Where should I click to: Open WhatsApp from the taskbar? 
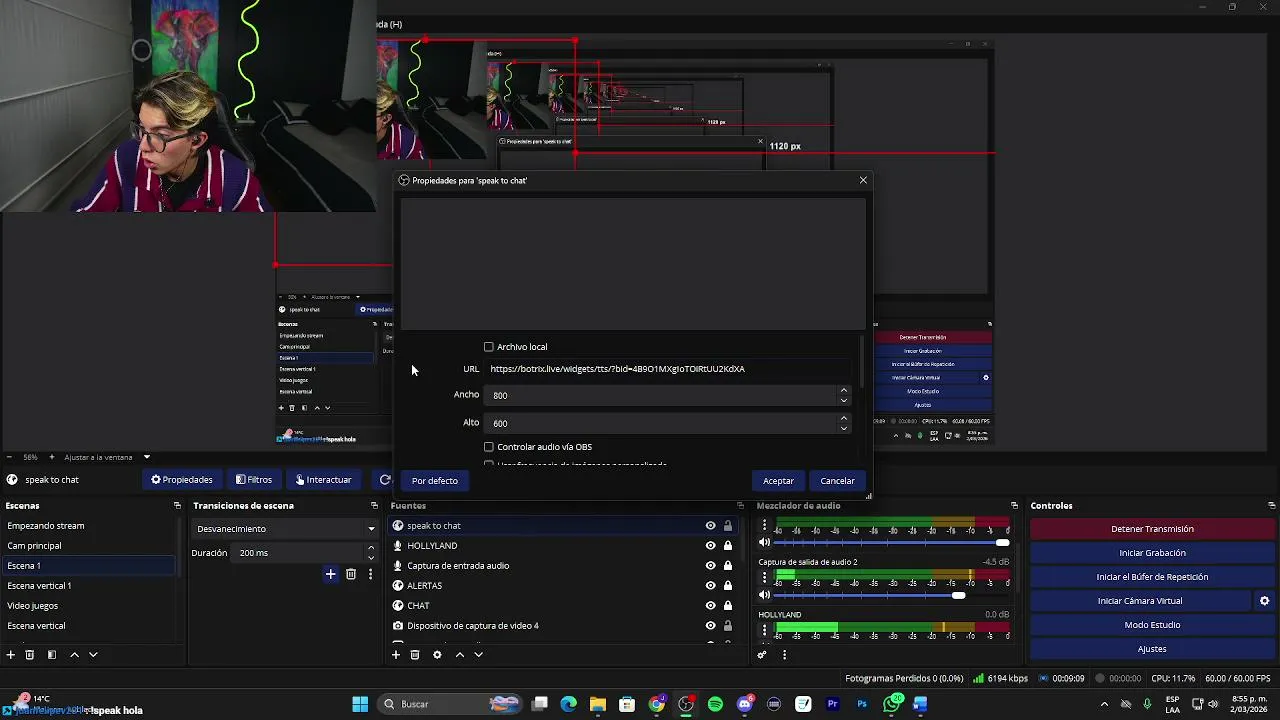pos(892,704)
